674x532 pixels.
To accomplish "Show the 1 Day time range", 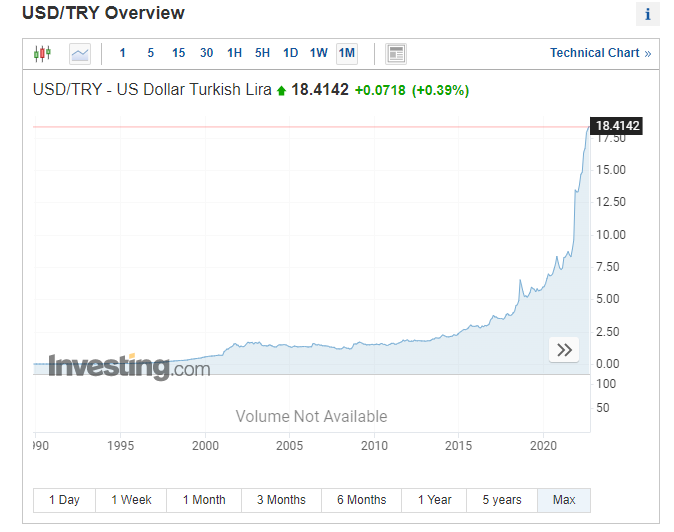I will tap(64, 500).
